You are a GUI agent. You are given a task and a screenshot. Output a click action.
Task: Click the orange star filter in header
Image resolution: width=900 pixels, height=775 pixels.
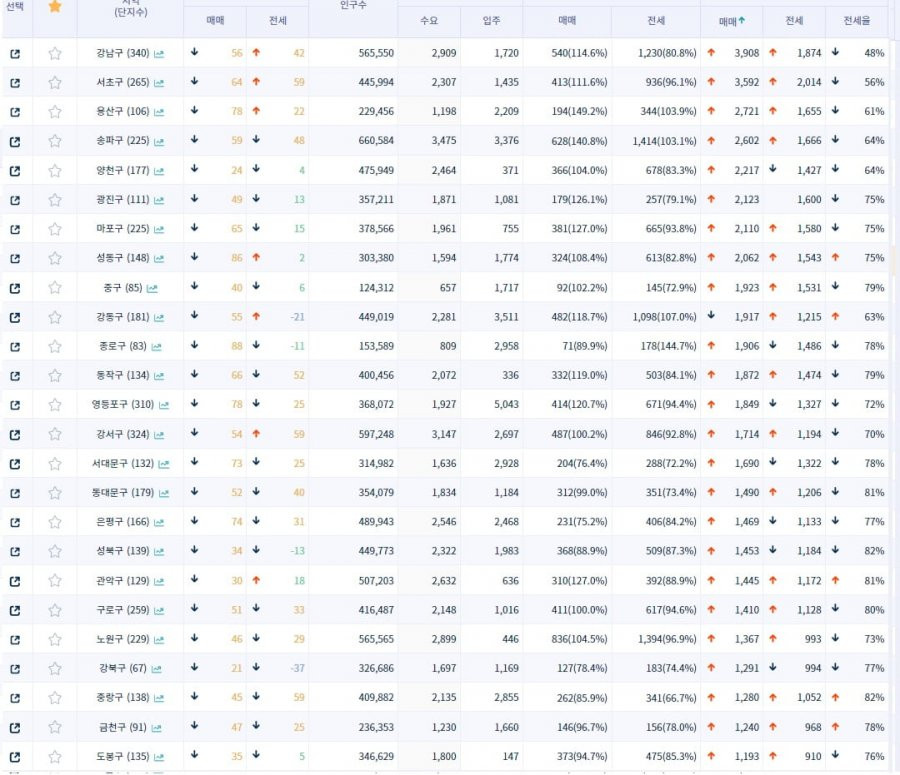click(x=55, y=6)
